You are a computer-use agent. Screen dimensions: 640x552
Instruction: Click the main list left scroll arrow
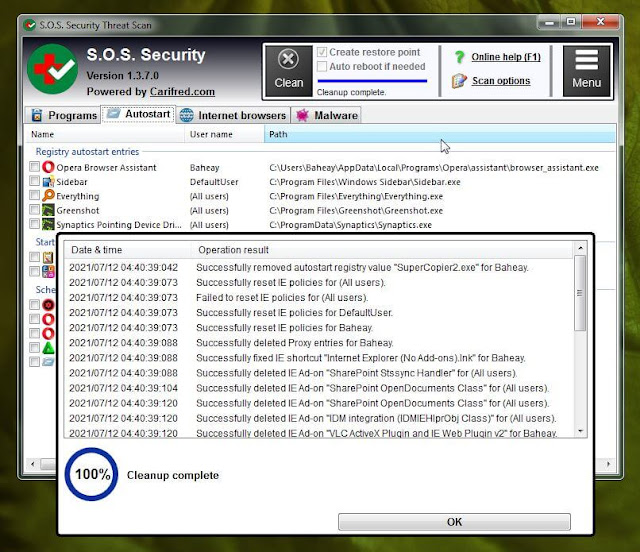coord(33,464)
